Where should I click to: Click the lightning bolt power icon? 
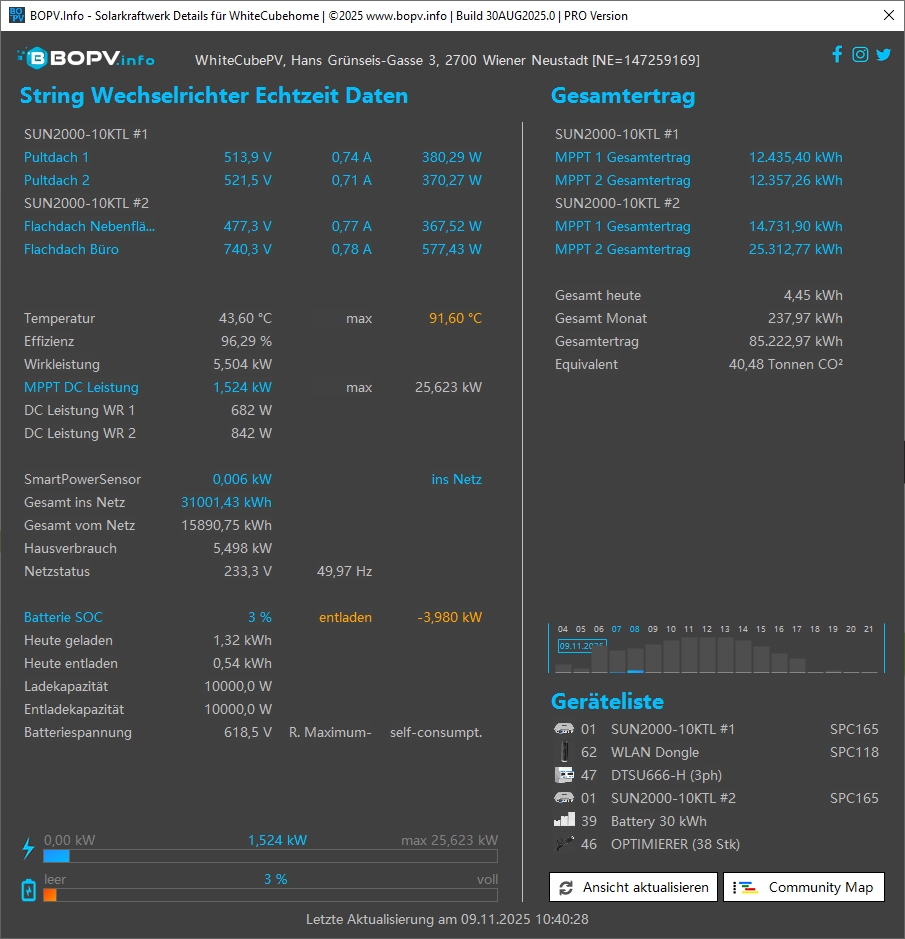28,849
